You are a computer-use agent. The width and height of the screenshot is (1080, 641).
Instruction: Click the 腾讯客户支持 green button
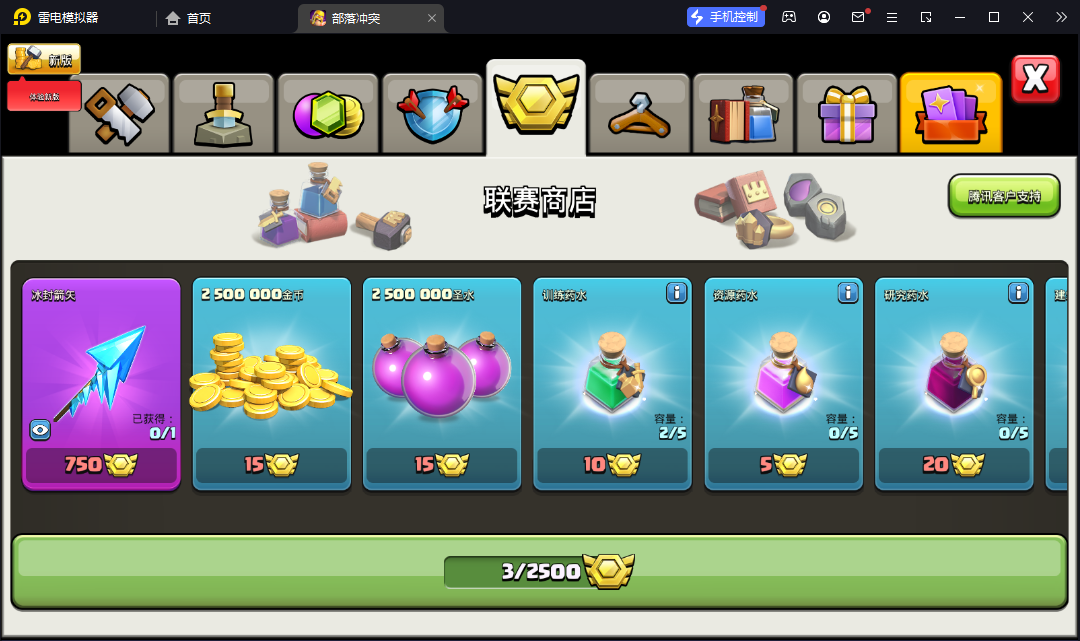pyautogui.click(x=1004, y=196)
